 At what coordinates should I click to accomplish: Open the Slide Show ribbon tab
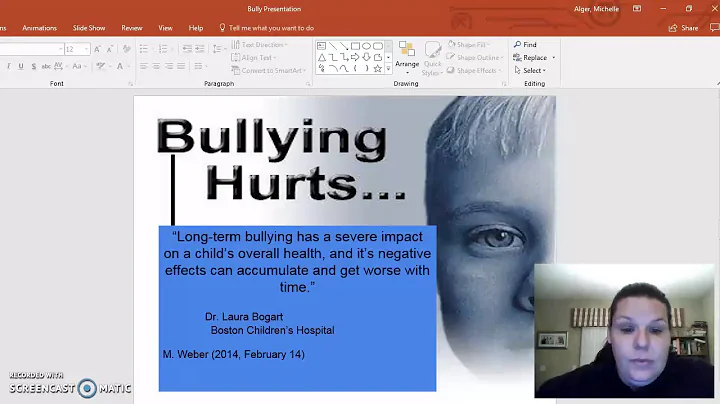click(89, 28)
